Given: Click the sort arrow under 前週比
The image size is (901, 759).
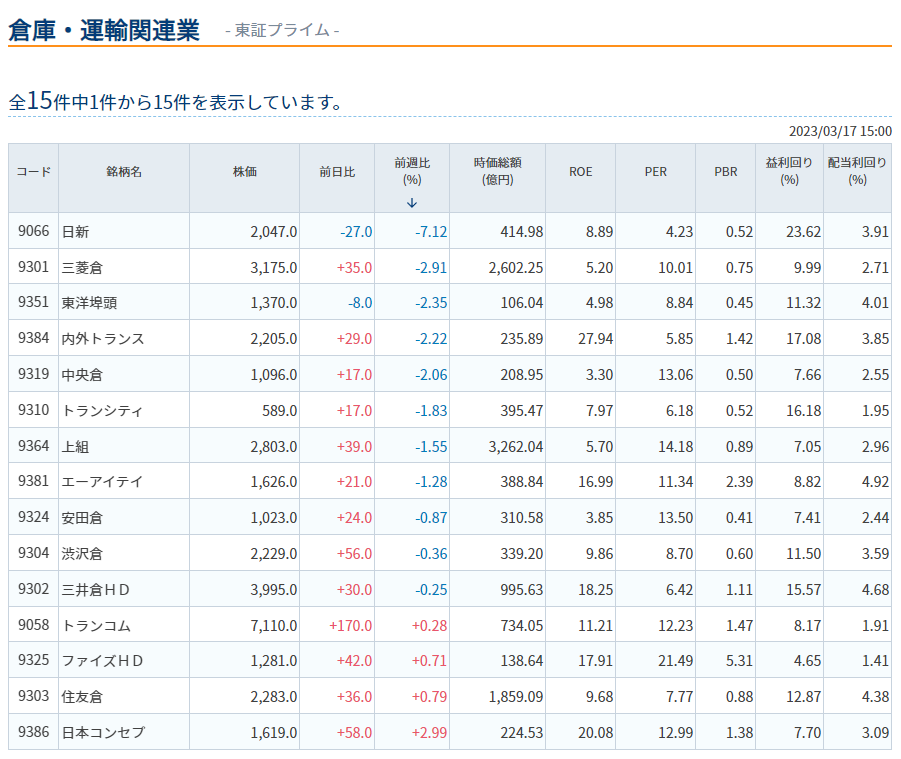Looking at the screenshot, I should [411, 203].
